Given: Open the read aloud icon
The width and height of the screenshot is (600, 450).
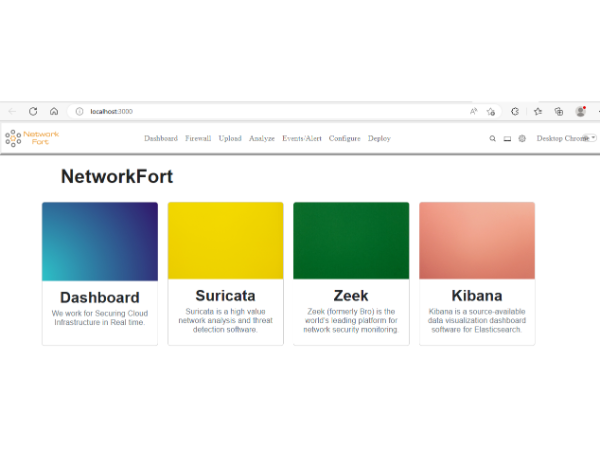Looking at the screenshot, I should [x=474, y=111].
